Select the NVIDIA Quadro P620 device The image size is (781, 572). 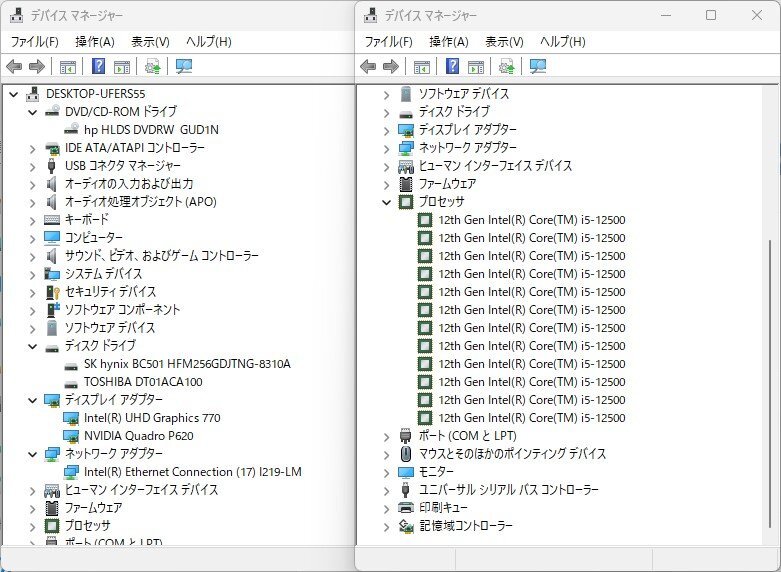click(138, 436)
